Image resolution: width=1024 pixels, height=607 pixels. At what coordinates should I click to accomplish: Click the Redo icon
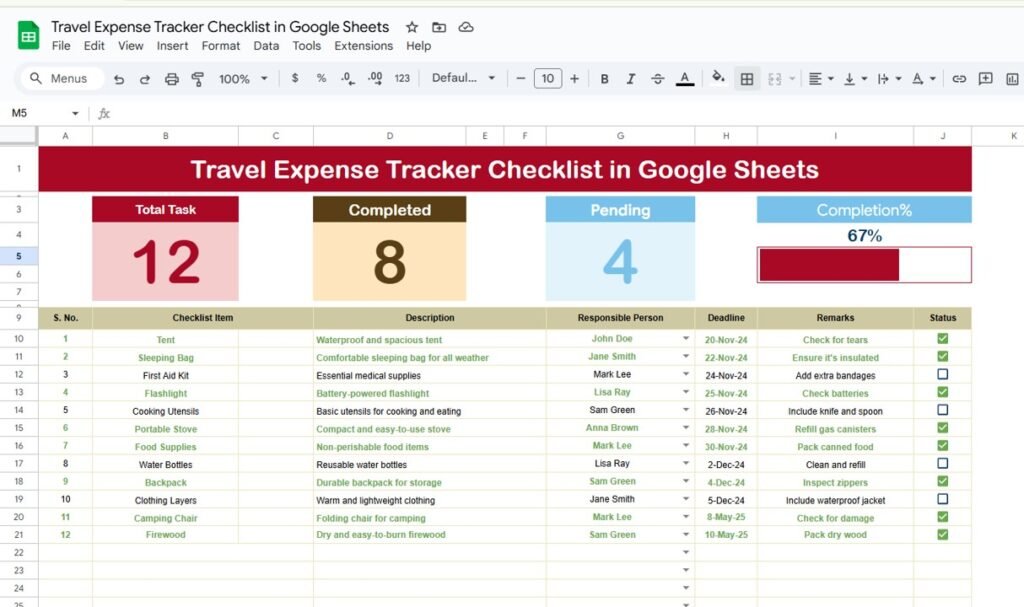point(144,79)
